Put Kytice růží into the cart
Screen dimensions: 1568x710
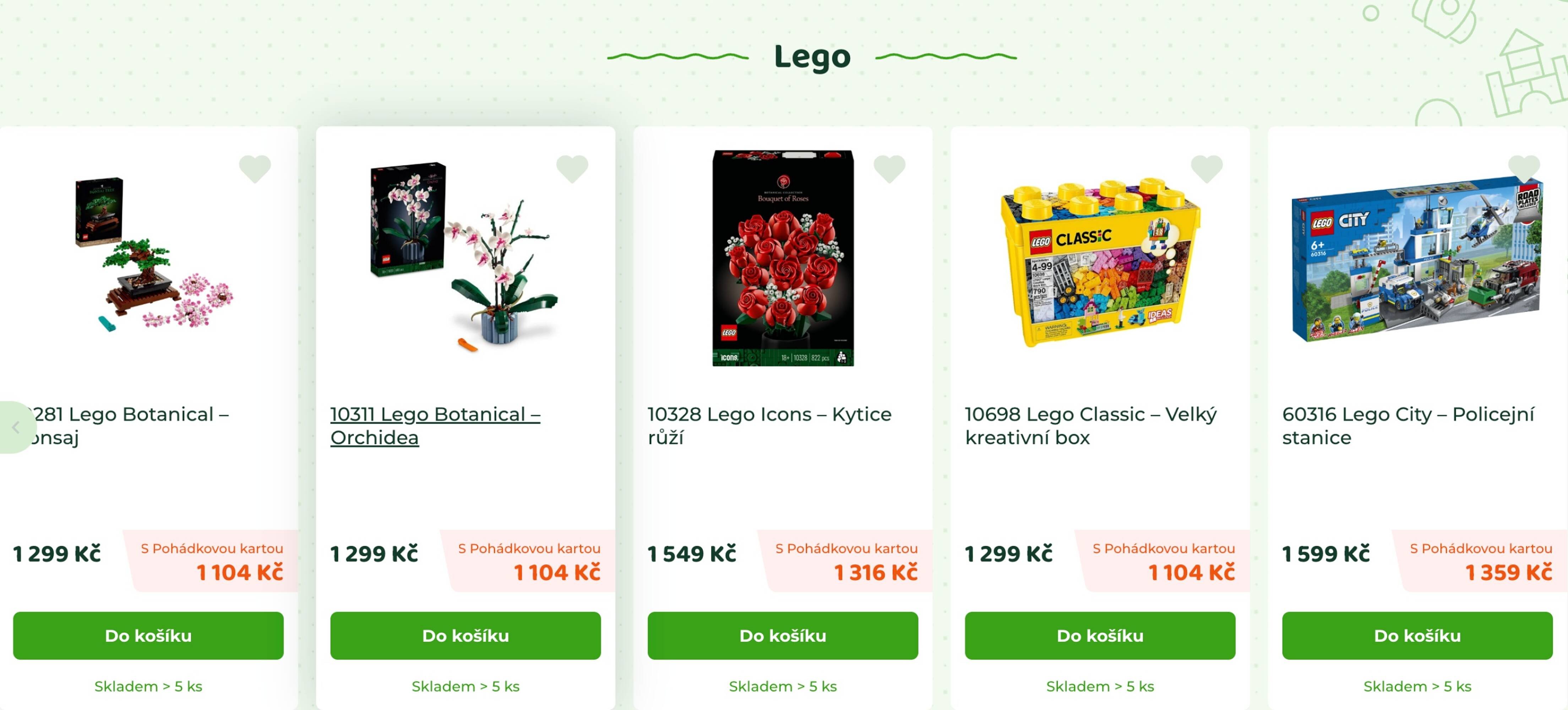782,635
